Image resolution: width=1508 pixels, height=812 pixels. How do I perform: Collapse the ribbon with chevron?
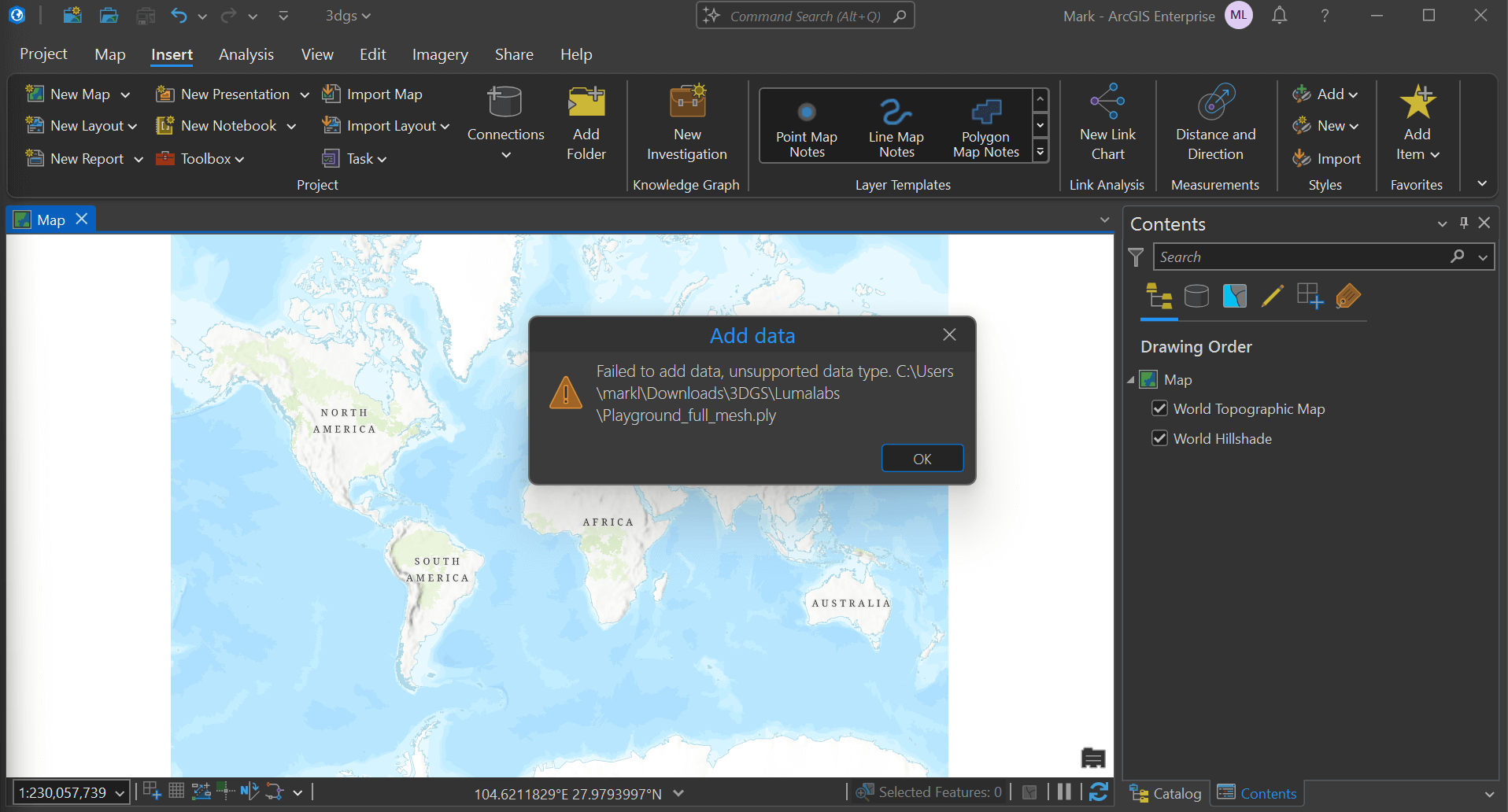coord(1482,183)
